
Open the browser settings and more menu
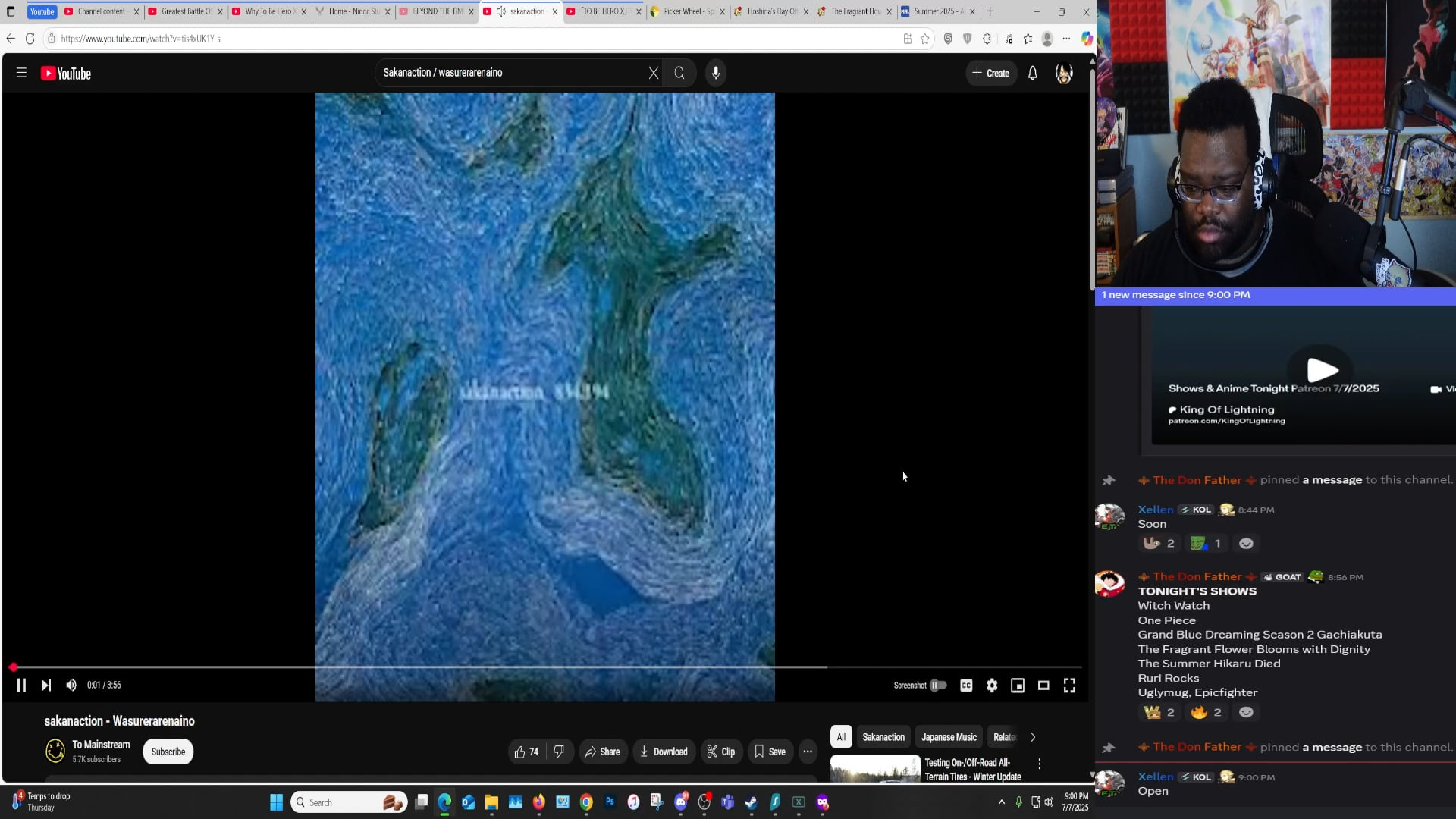(x=1066, y=39)
